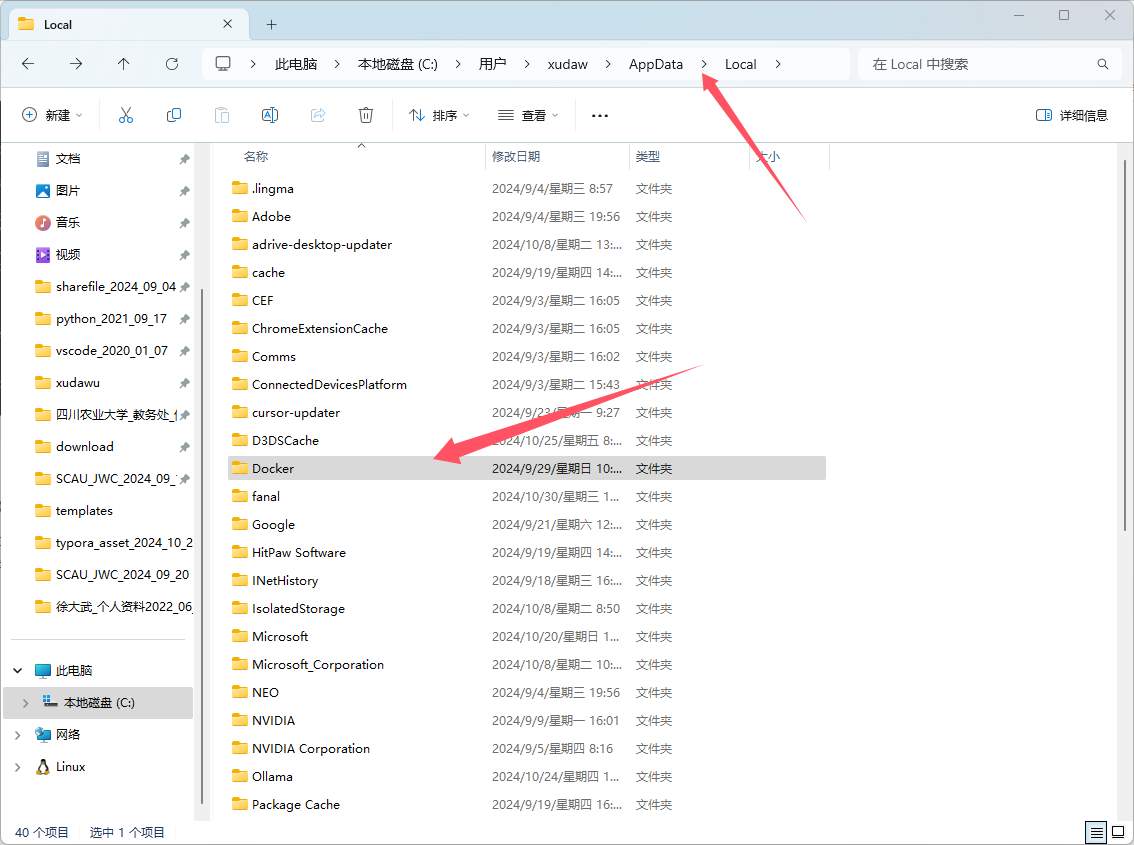The width and height of the screenshot is (1134, 845).
Task: Open a new tab with plus button
Action: 271,25
